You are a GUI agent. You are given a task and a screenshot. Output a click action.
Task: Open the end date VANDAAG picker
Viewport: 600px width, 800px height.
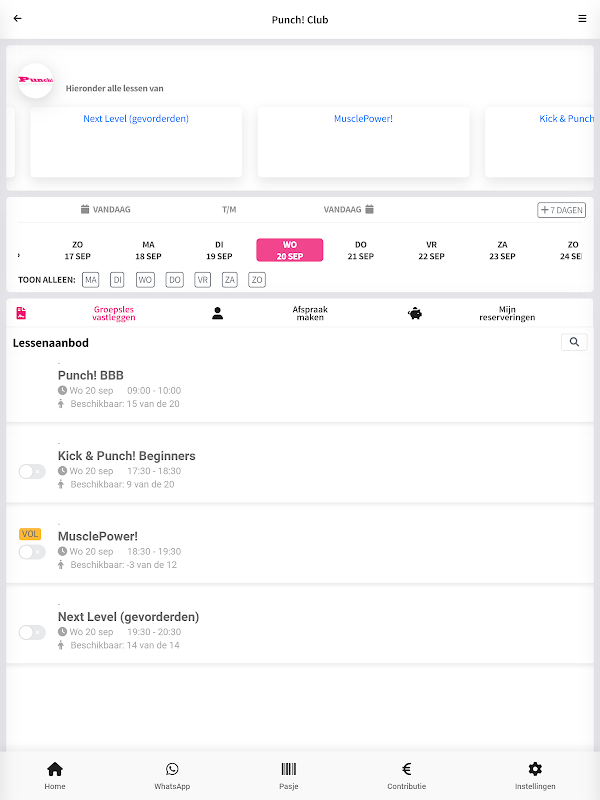pyautogui.click(x=348, y=210)
